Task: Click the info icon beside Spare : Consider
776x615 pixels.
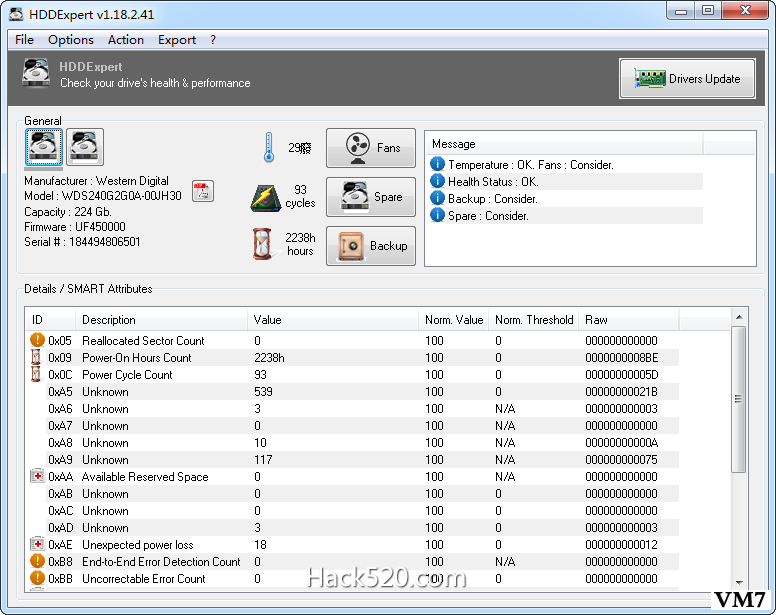Action: tap(437, 215)
